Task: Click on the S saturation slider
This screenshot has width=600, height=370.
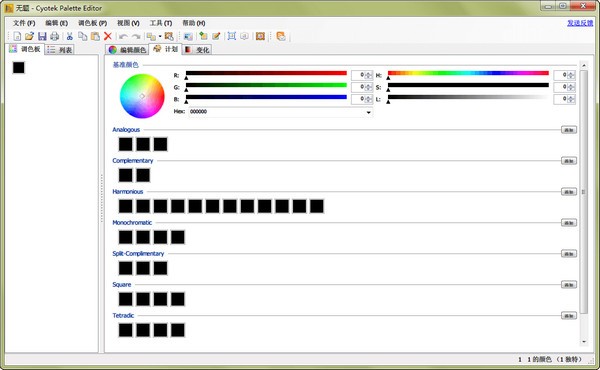Action: tap(468, 85)
